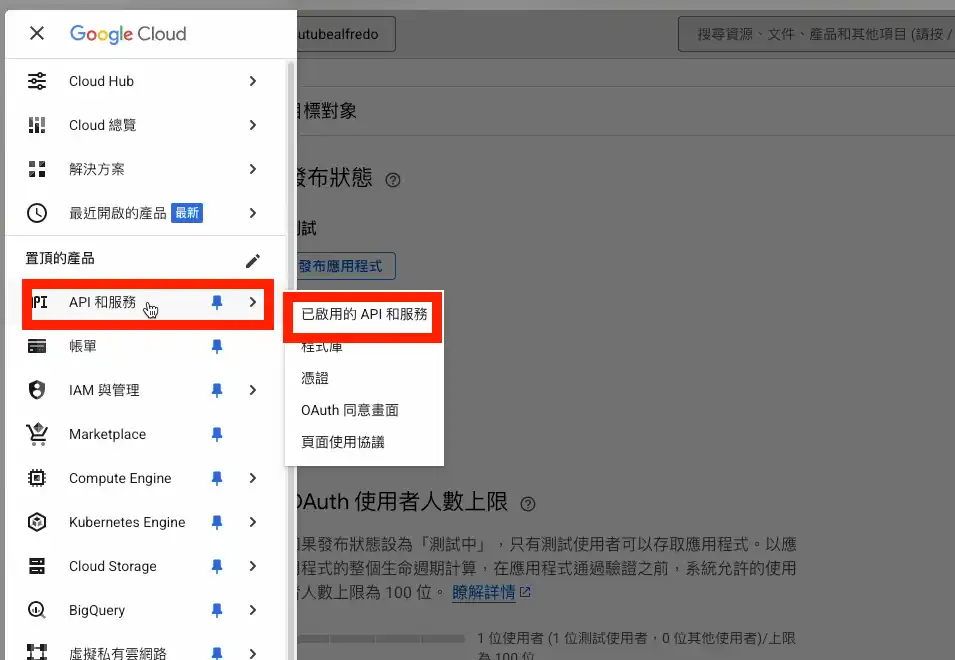Click the resource search field at the top
Image resolution: width=955 pixels, height=660 pixels.
[x=816, y=34]
